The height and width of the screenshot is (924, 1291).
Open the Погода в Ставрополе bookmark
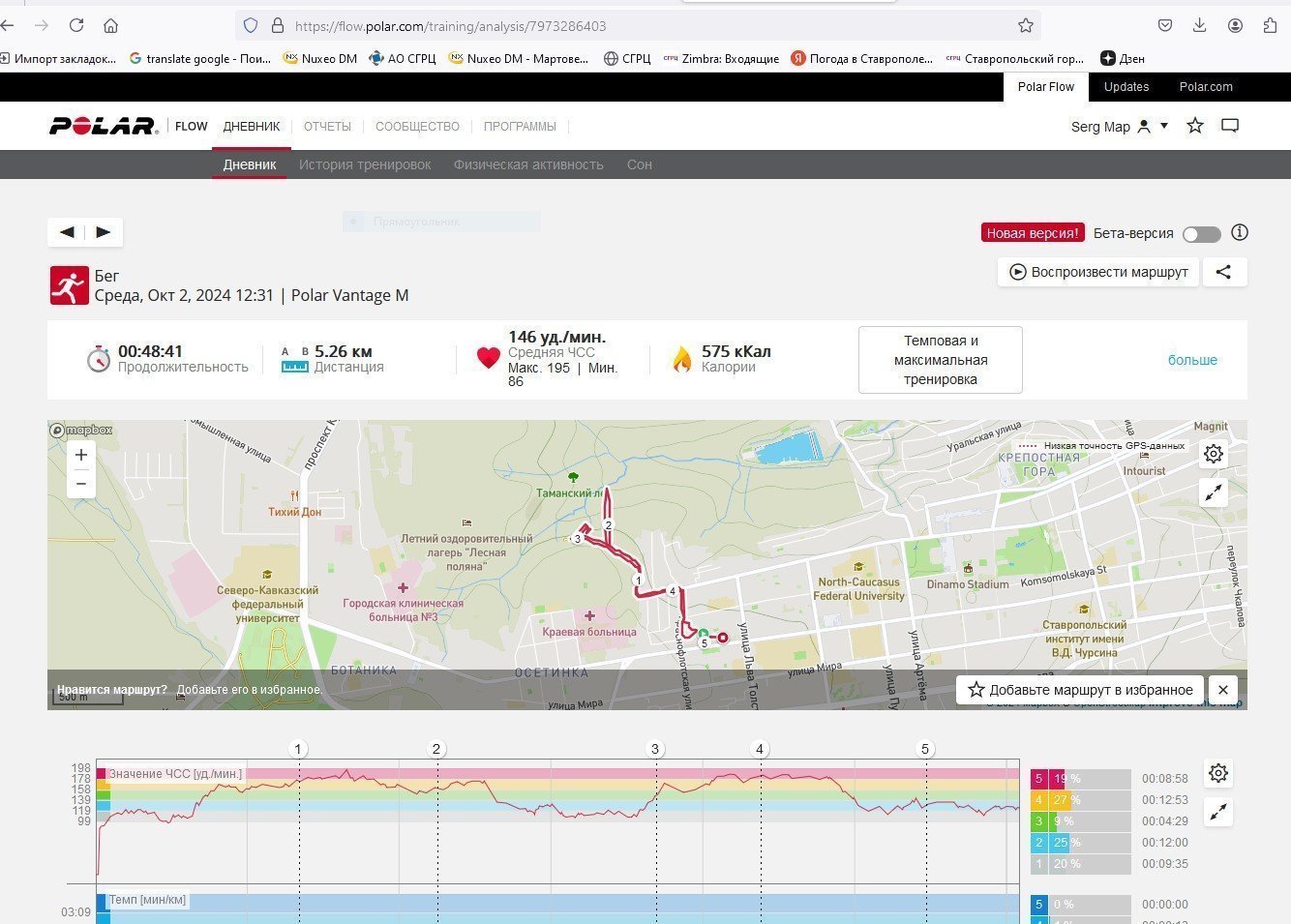pyautogui.click(x=862, y=58)
